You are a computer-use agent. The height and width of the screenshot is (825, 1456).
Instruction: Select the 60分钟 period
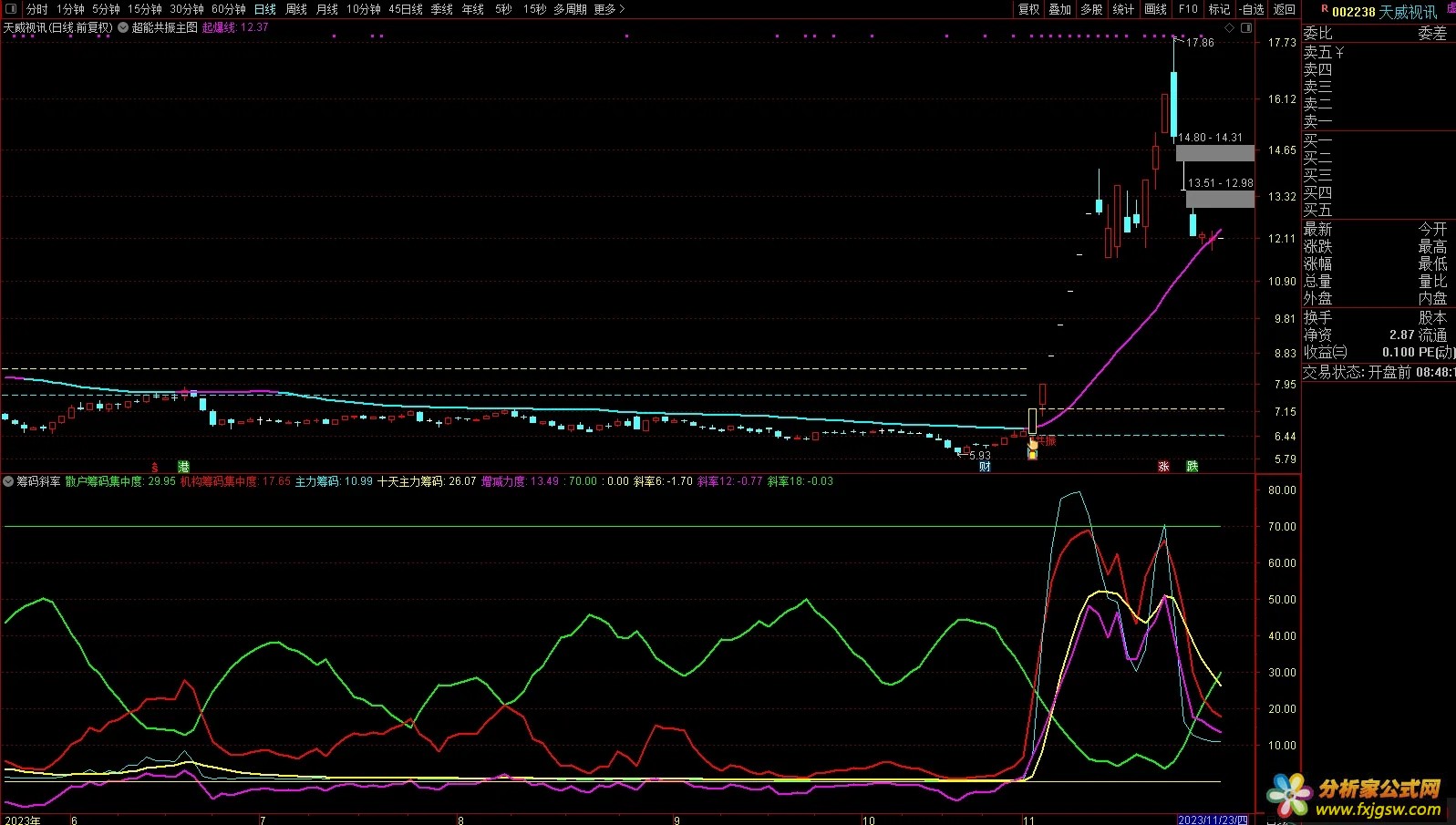pyautogui.click(x=228, y=8)
